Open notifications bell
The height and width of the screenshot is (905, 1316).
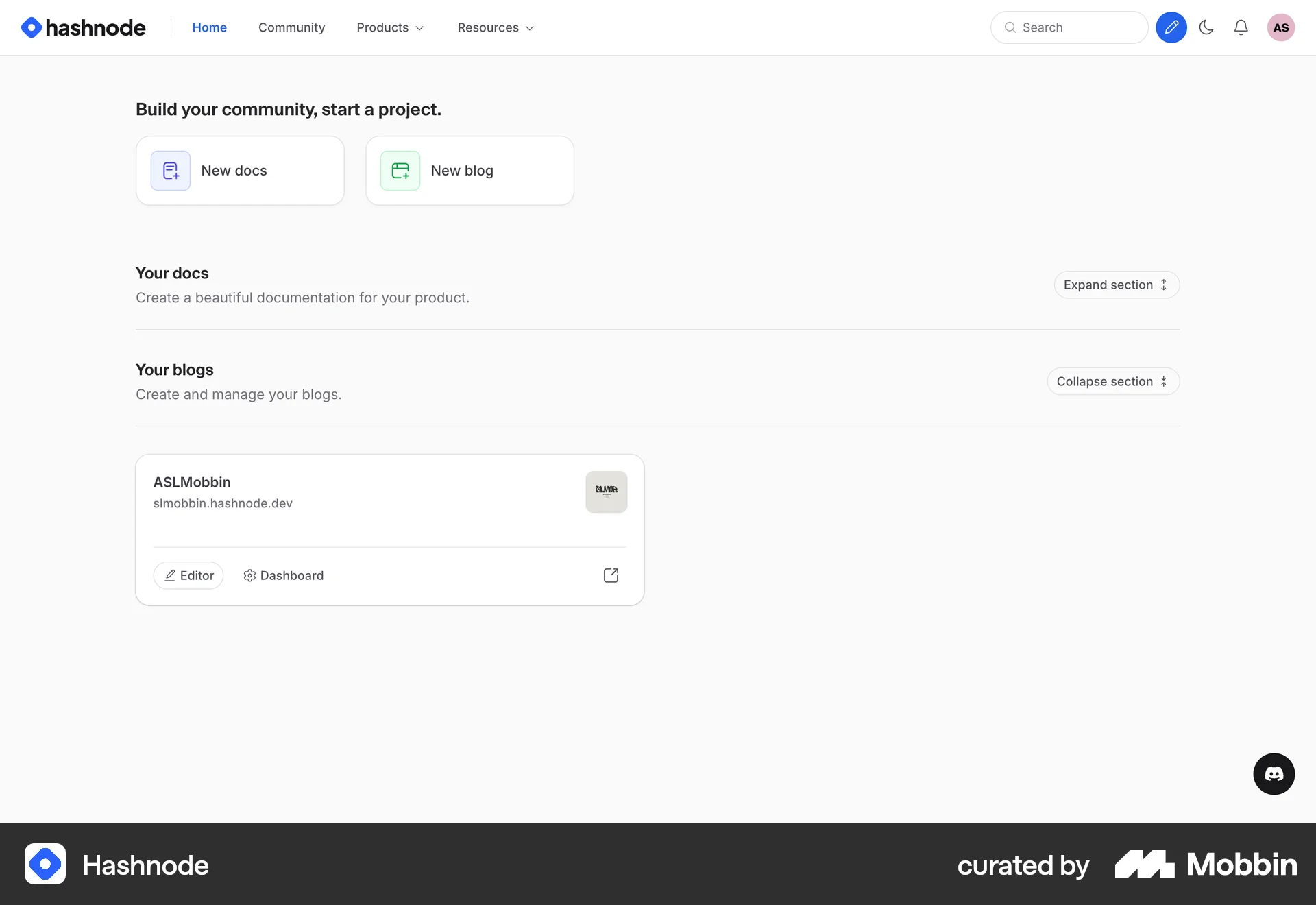point(1241,27)
